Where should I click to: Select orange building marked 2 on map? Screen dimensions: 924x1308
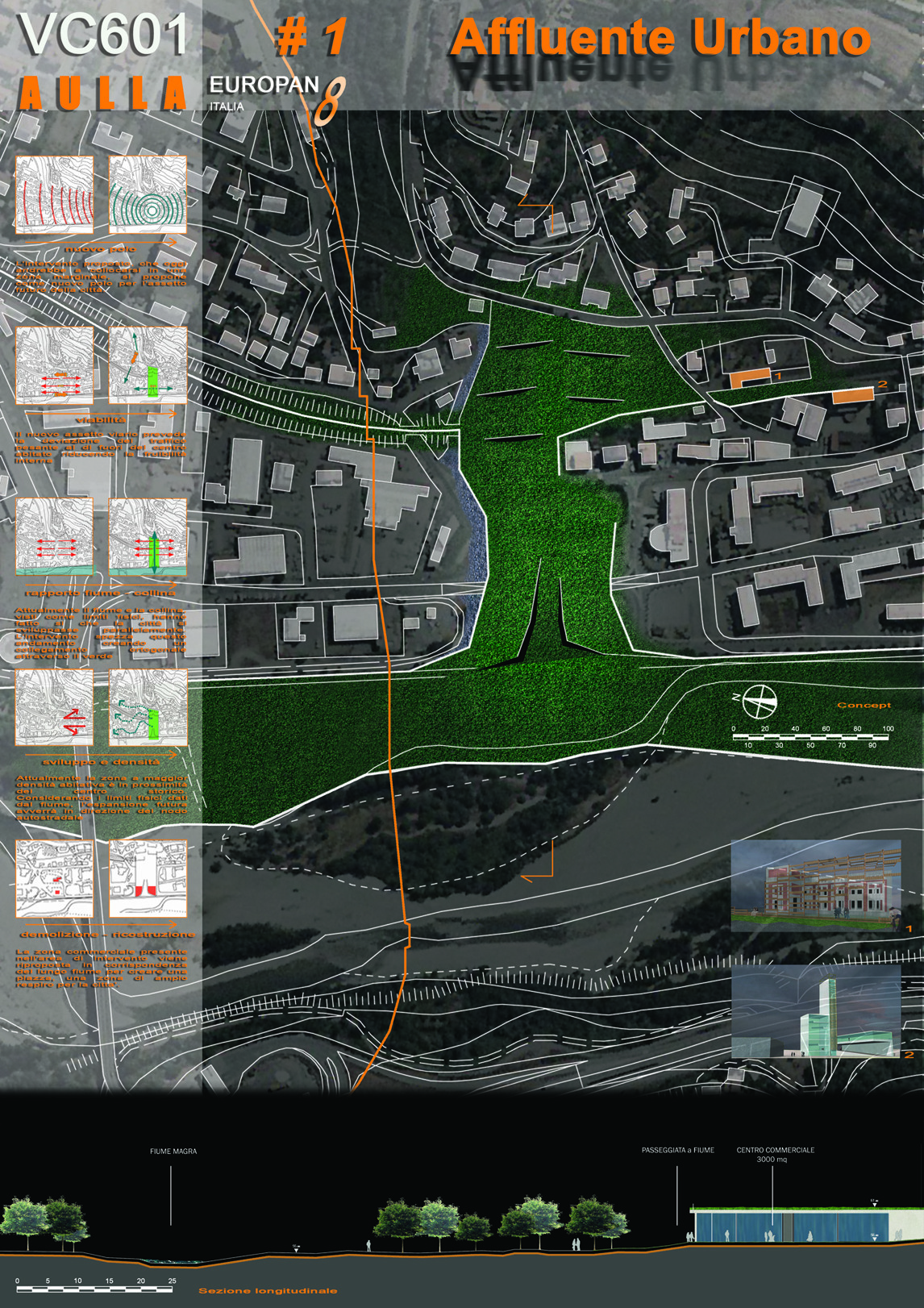click(x=852, y=394)
